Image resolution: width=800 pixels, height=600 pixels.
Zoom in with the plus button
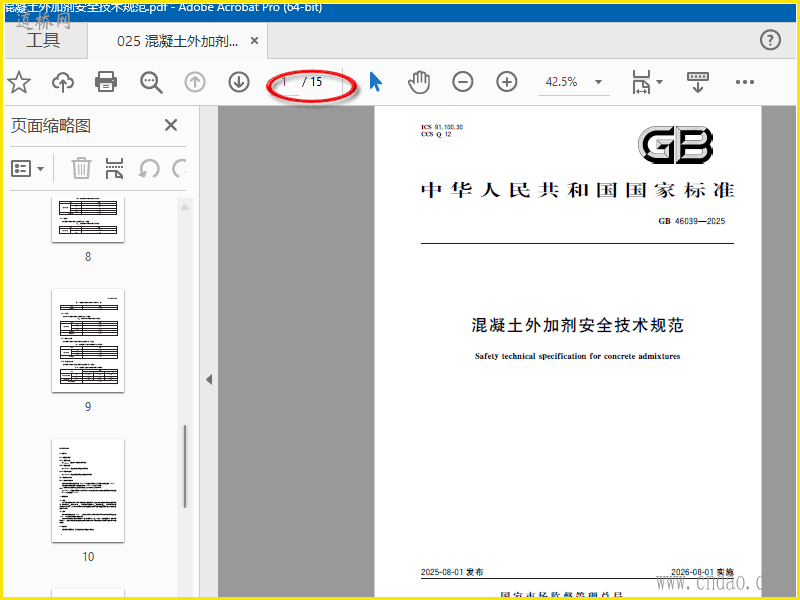[507, 82]
